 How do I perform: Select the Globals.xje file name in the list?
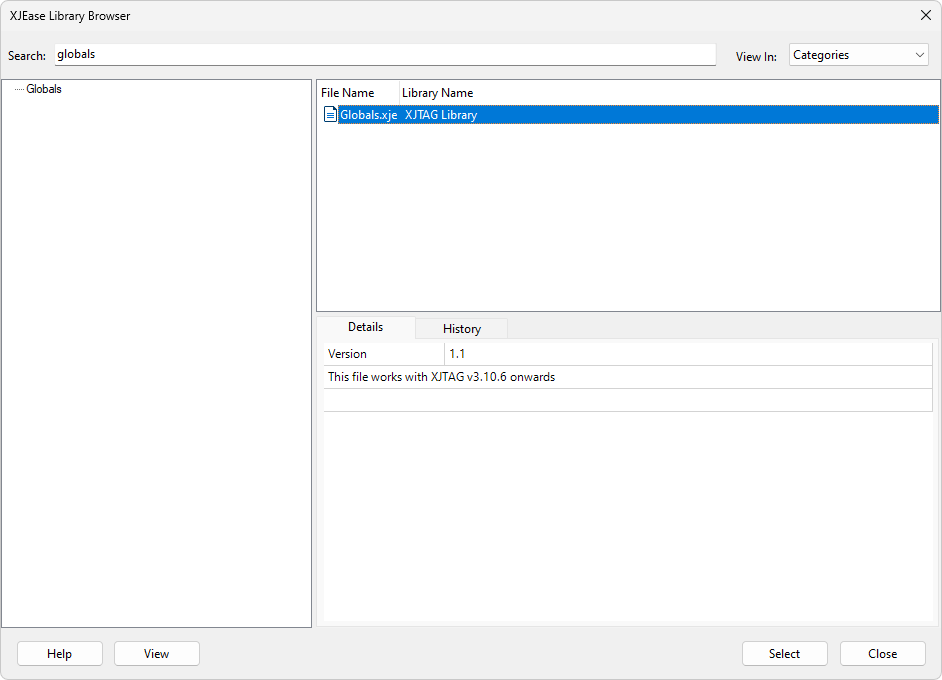(368, 115)
